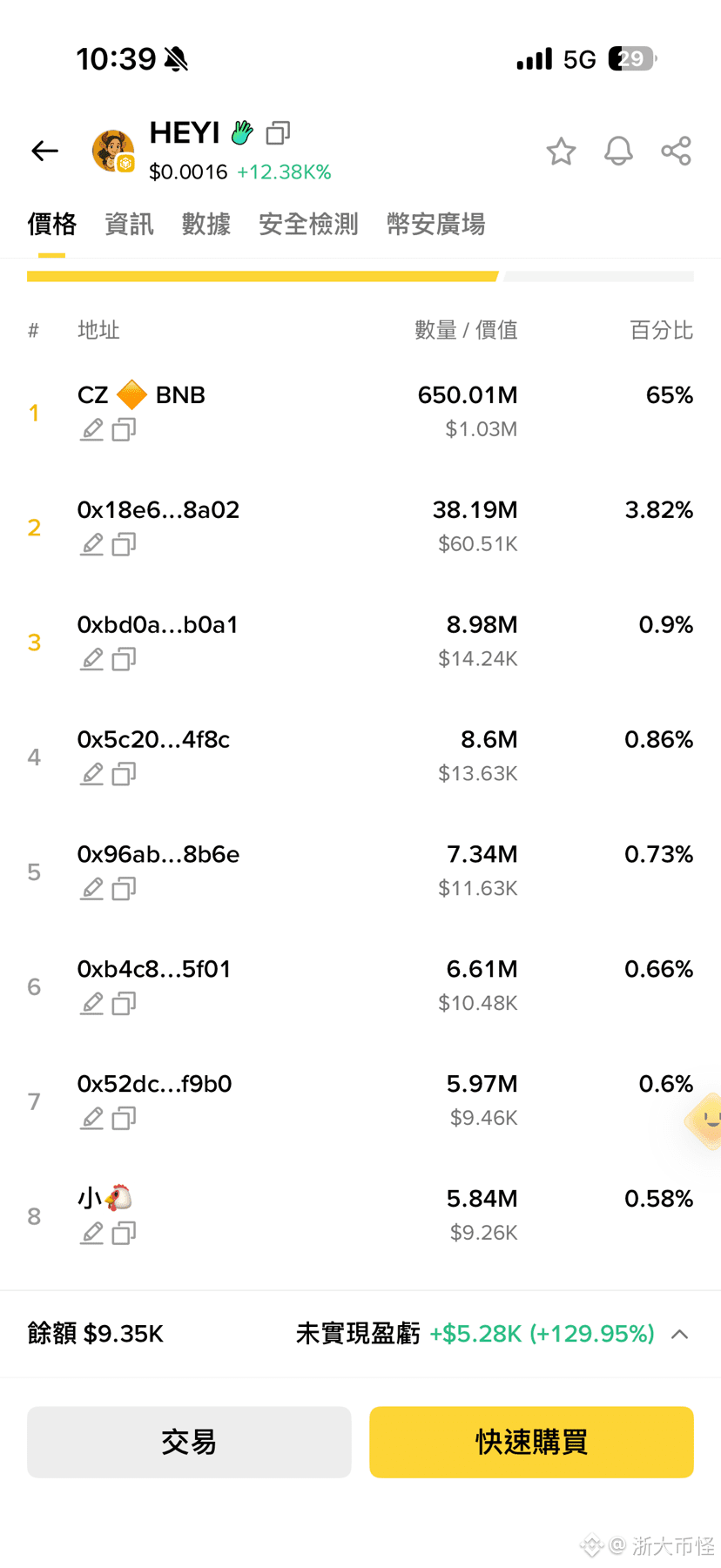
Task: Edit label for address 0xb4c8...5f01
Action: (x=91, y=1004)
